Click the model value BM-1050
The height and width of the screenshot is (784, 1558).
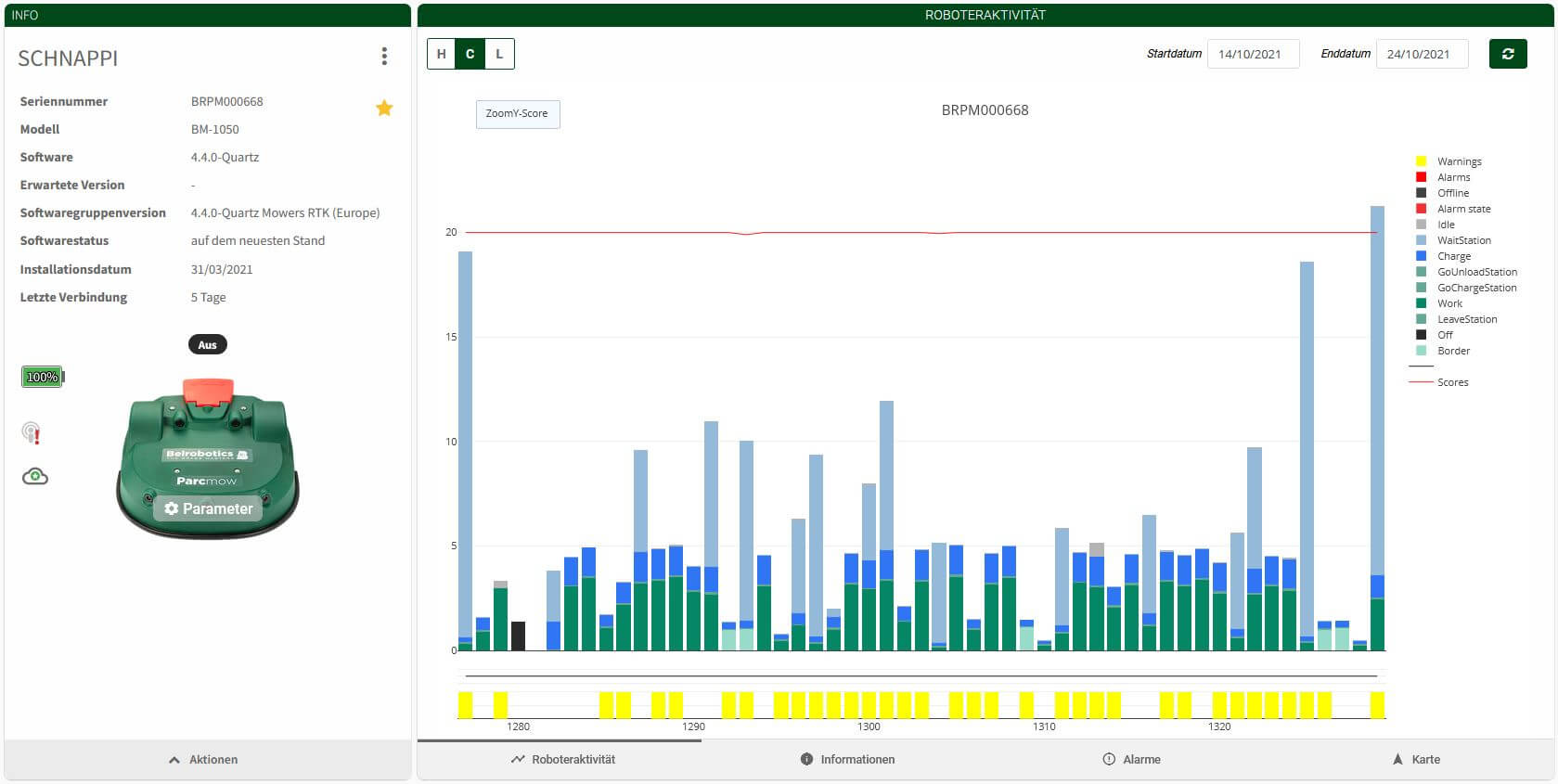(x=215, y=130)
